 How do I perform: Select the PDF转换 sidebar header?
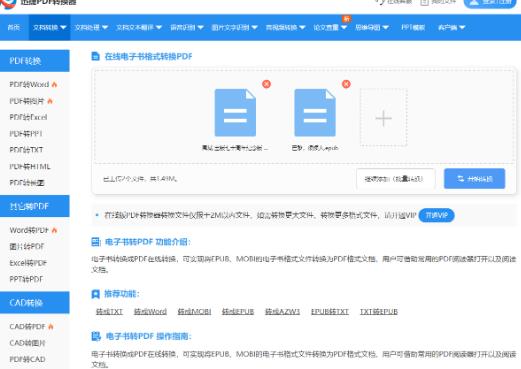point(35,61)
